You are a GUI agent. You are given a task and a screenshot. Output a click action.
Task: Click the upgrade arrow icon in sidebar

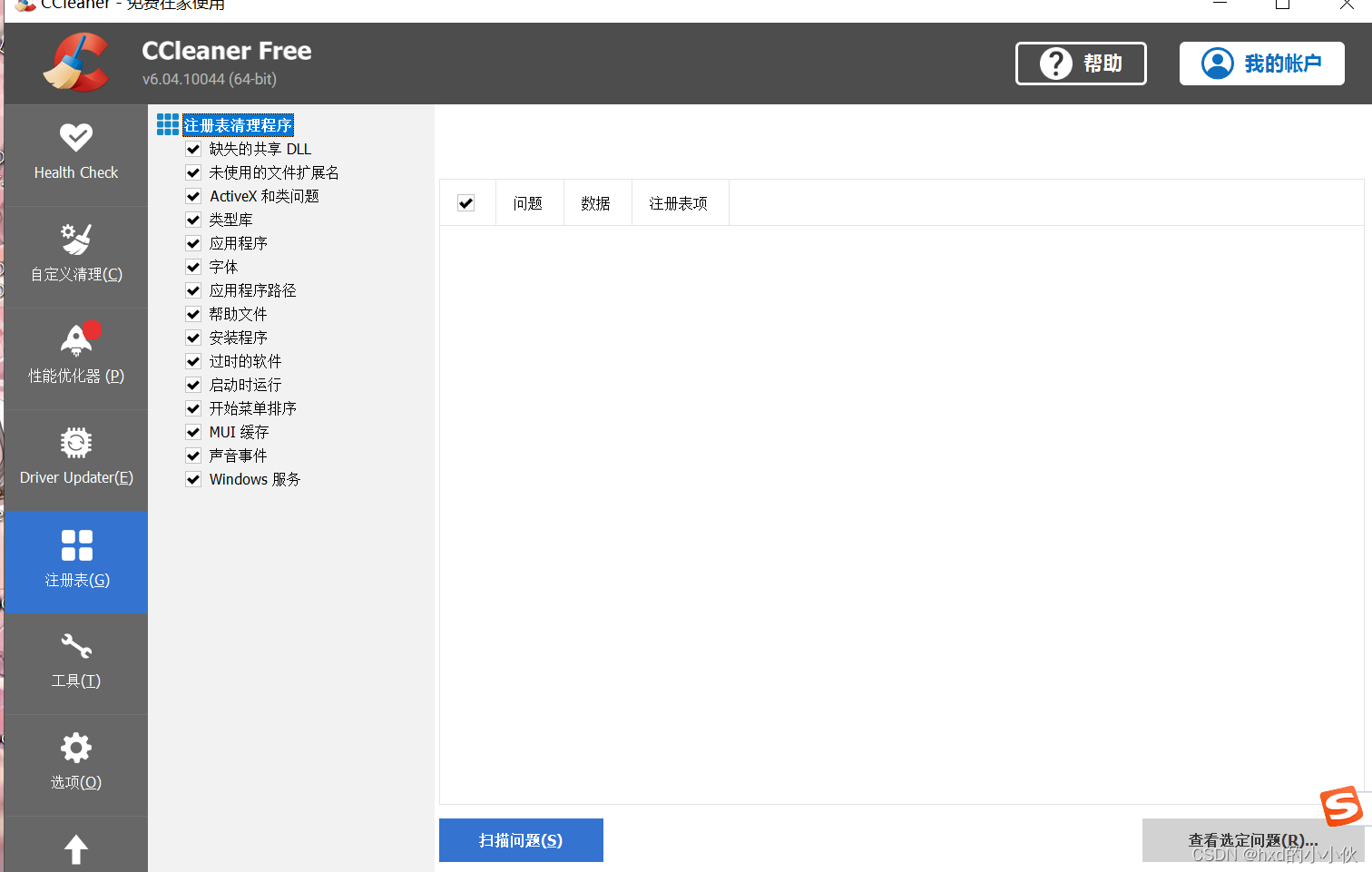[76, 849]
